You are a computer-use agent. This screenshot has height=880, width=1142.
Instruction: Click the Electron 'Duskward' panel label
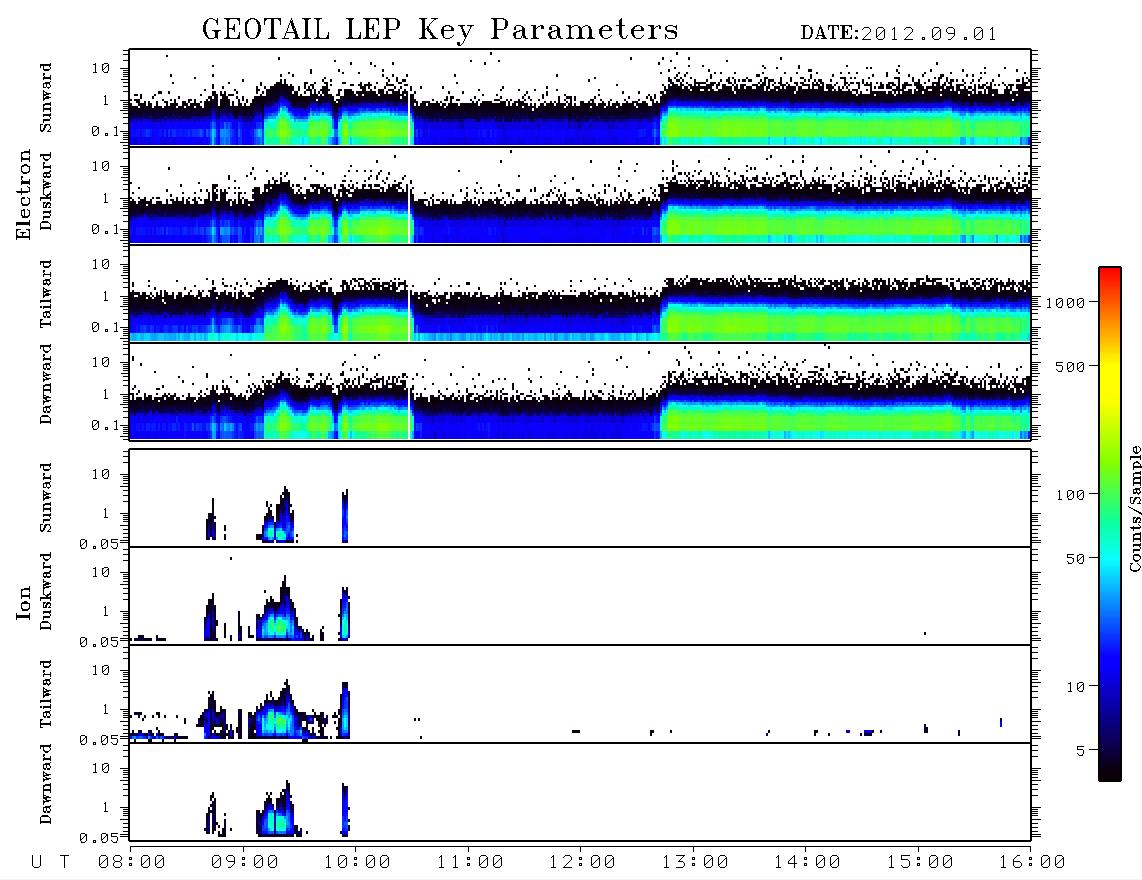pos(46,191)
